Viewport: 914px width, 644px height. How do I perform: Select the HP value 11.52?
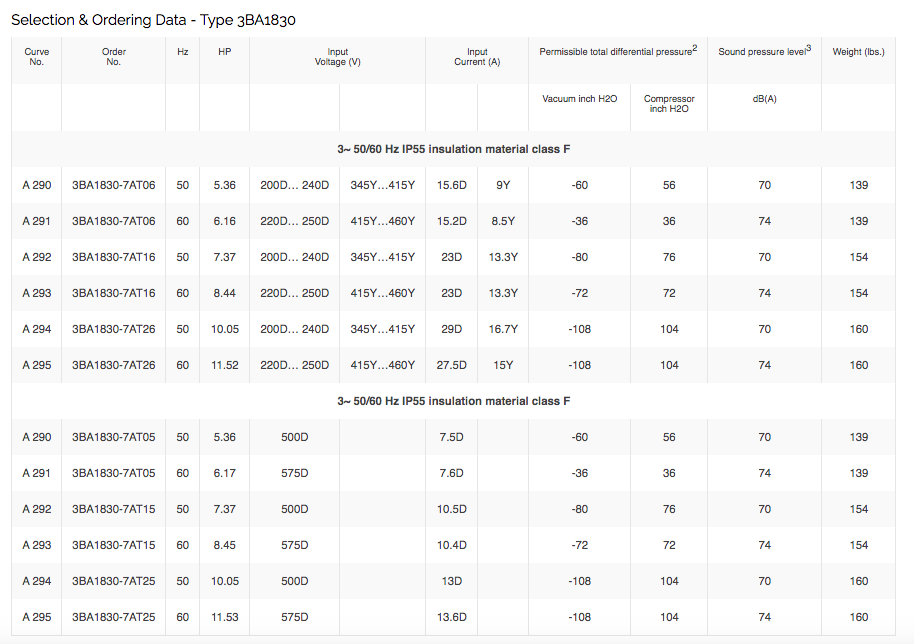point(224,365)
